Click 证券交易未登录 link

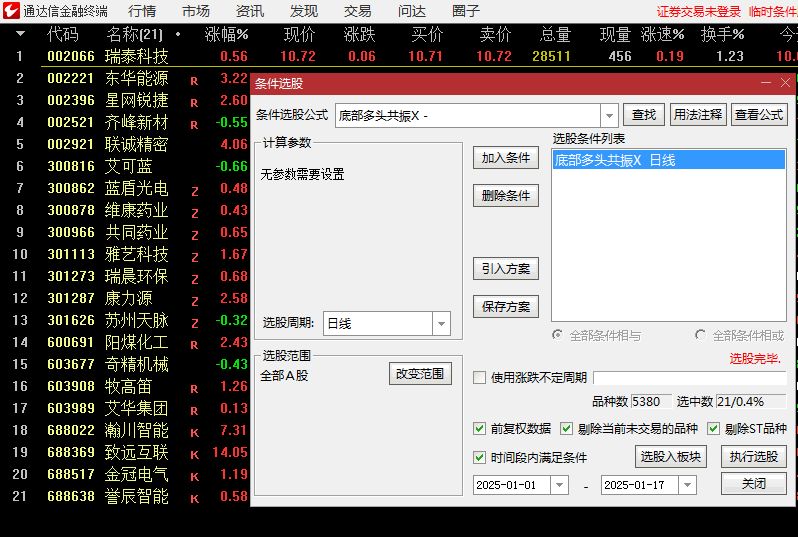click(698, 11)
